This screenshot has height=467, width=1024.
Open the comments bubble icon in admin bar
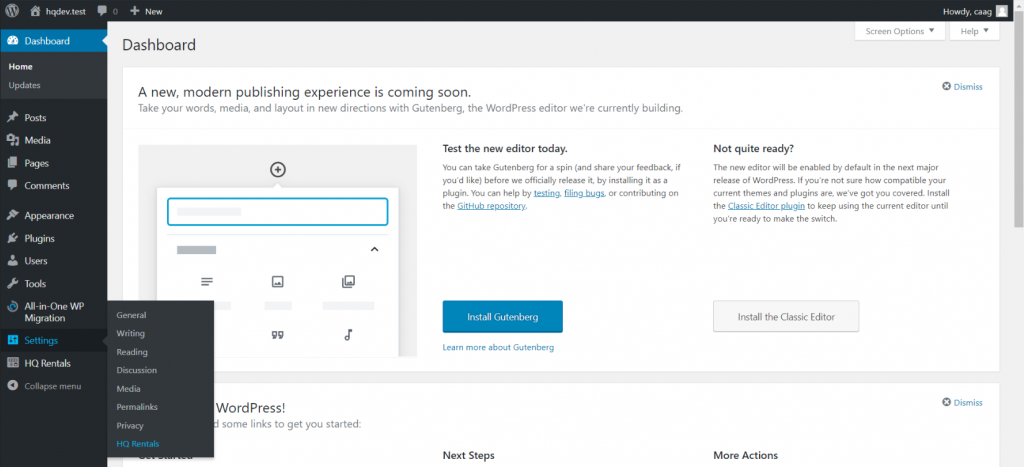click(x=102, y=11)
